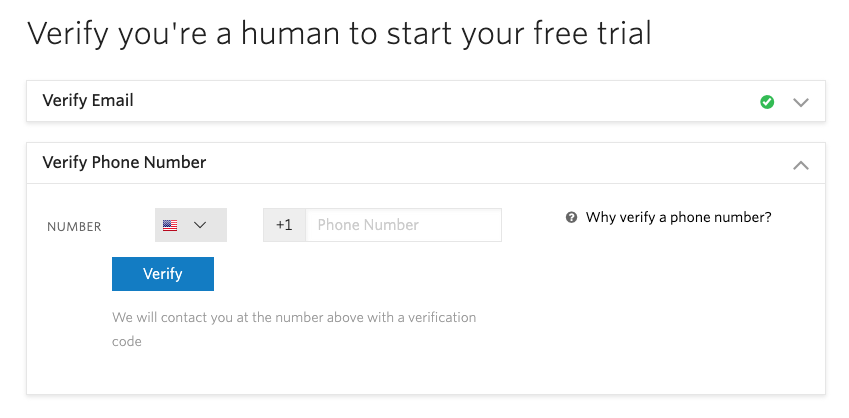
Task: Click the question mark help icon
Action: [571, 217]
